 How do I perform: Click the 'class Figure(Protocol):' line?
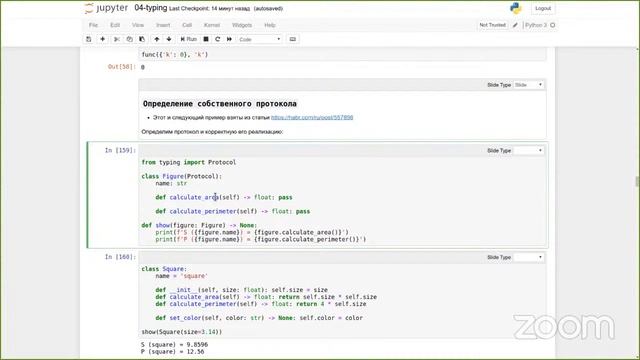(182, 176)
